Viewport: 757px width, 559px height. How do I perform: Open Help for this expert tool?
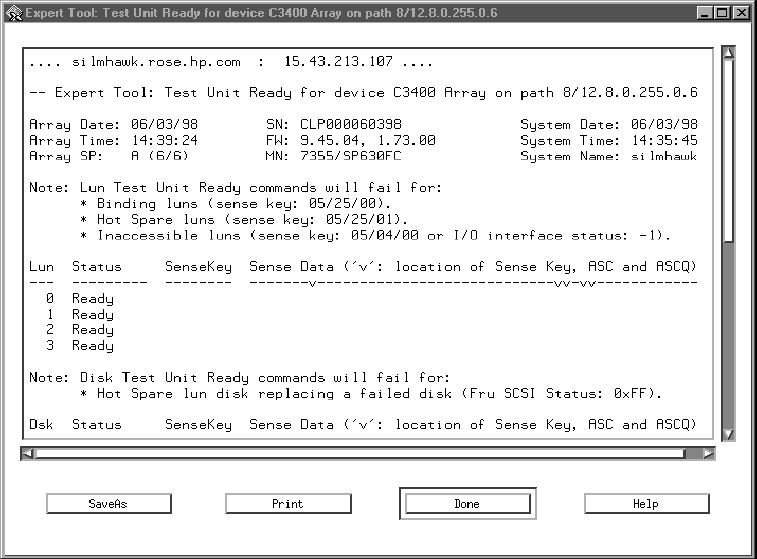click(x=646, y=504)
